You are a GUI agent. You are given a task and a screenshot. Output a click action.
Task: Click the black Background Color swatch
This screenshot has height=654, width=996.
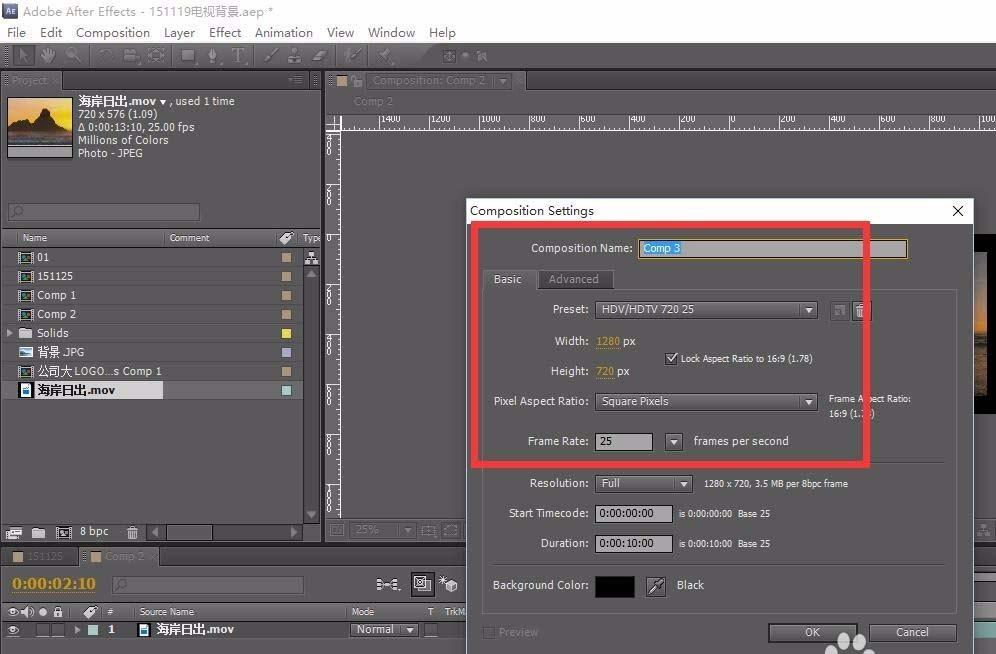(614, 586)
